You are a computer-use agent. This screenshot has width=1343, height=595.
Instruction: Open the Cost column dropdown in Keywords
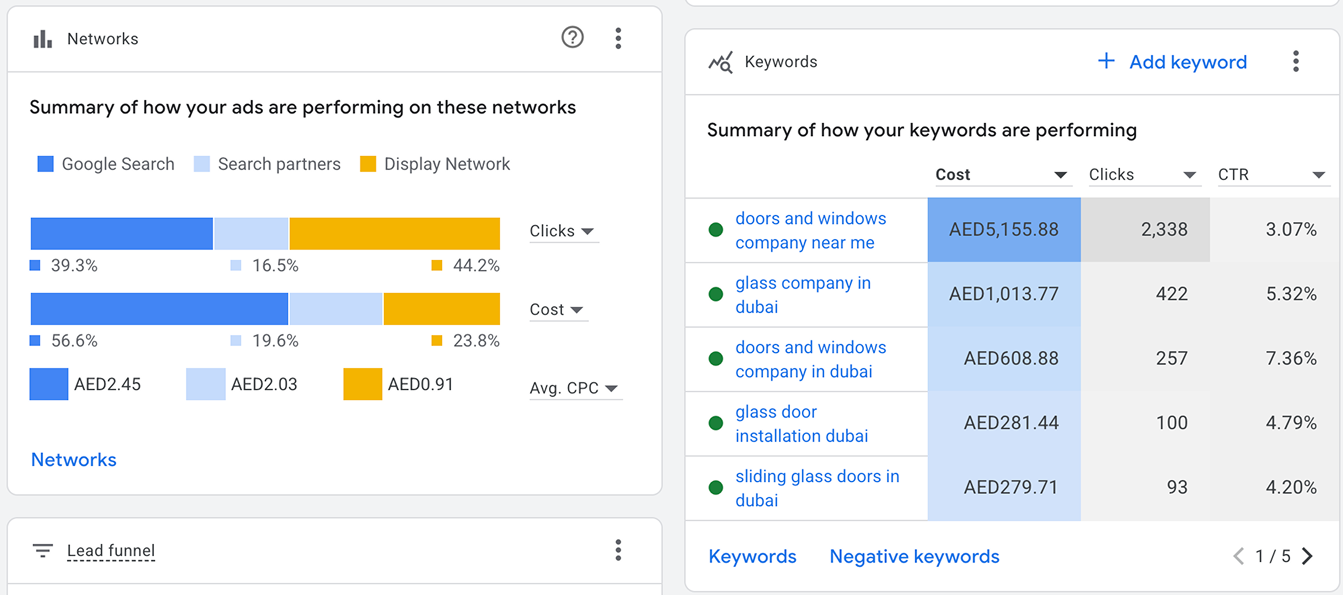pyautogui.click(x=1002, y=175)
